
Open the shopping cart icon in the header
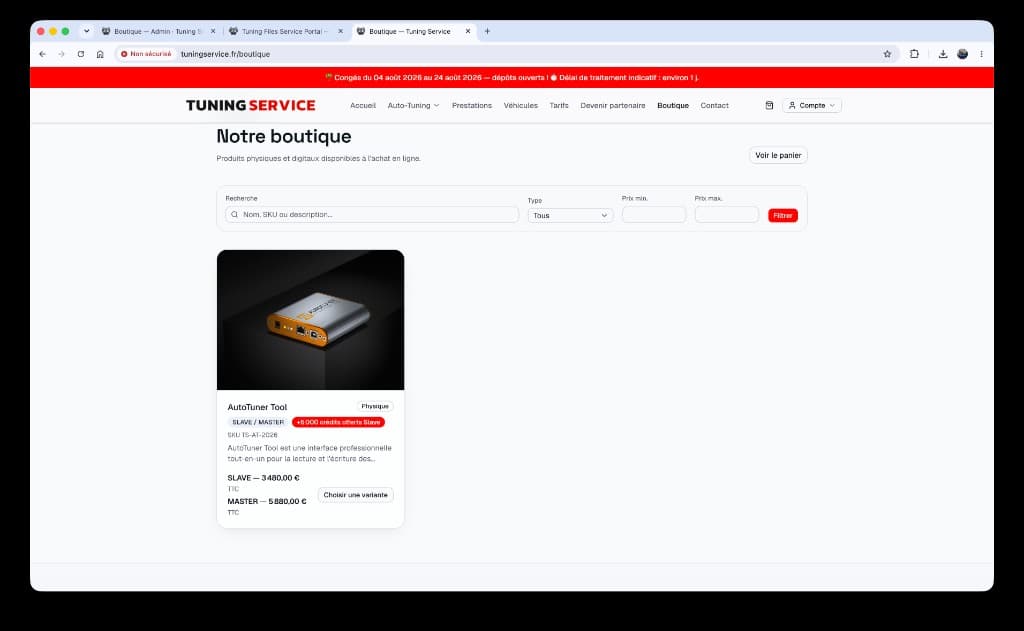[x=769, y=105]
